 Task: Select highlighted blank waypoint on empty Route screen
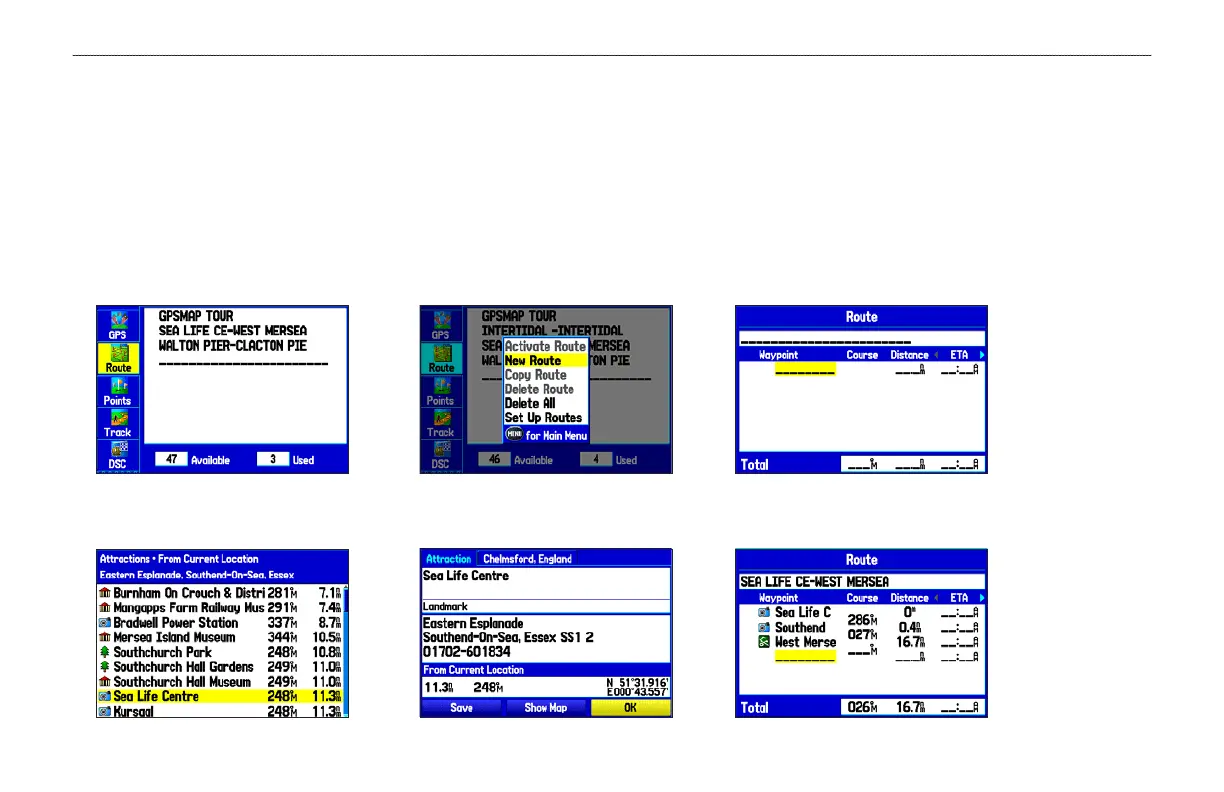[x=805, y=370]
